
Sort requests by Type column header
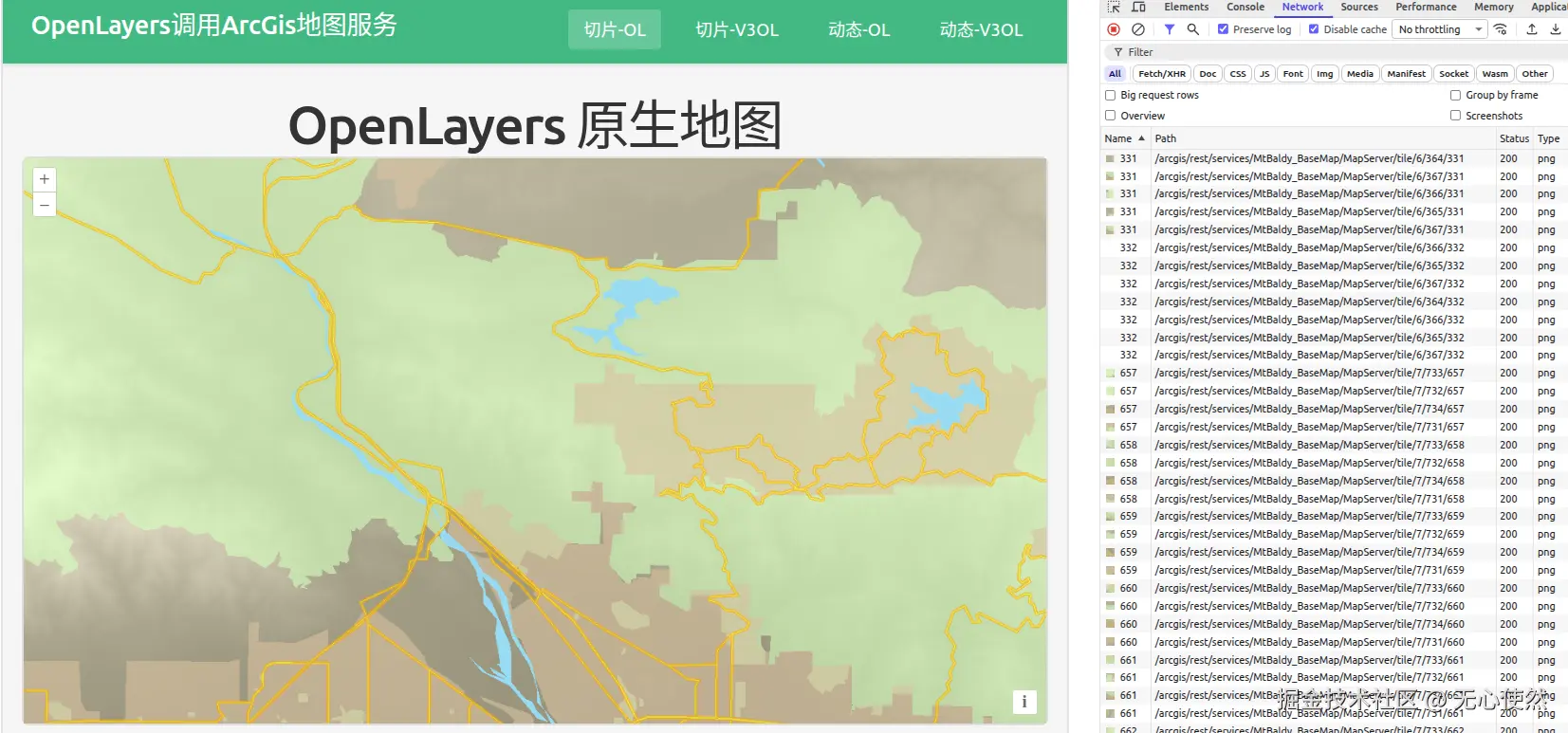click(1550, 138)
